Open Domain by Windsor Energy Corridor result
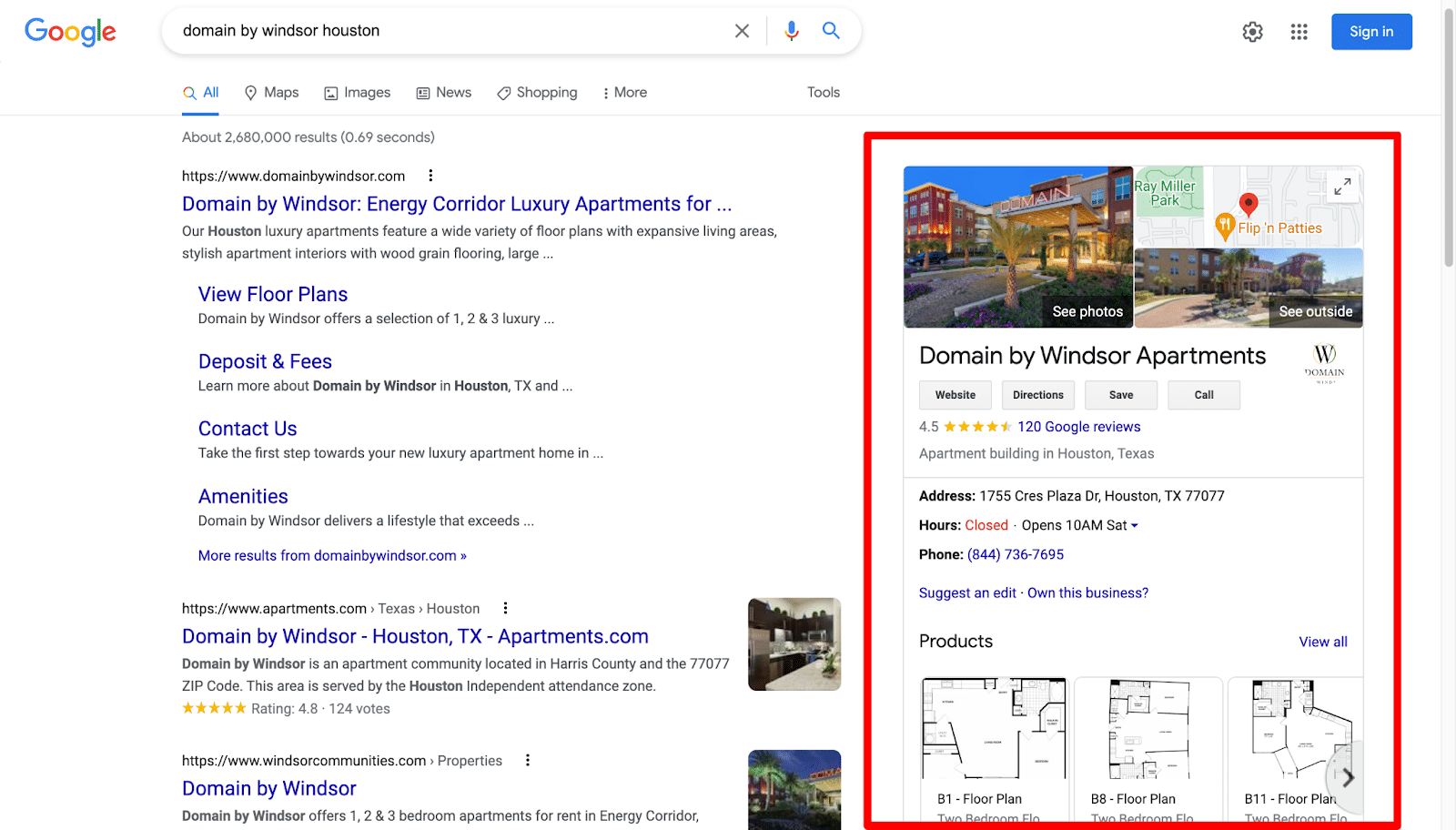1456x830 pixels. point(457,204)
